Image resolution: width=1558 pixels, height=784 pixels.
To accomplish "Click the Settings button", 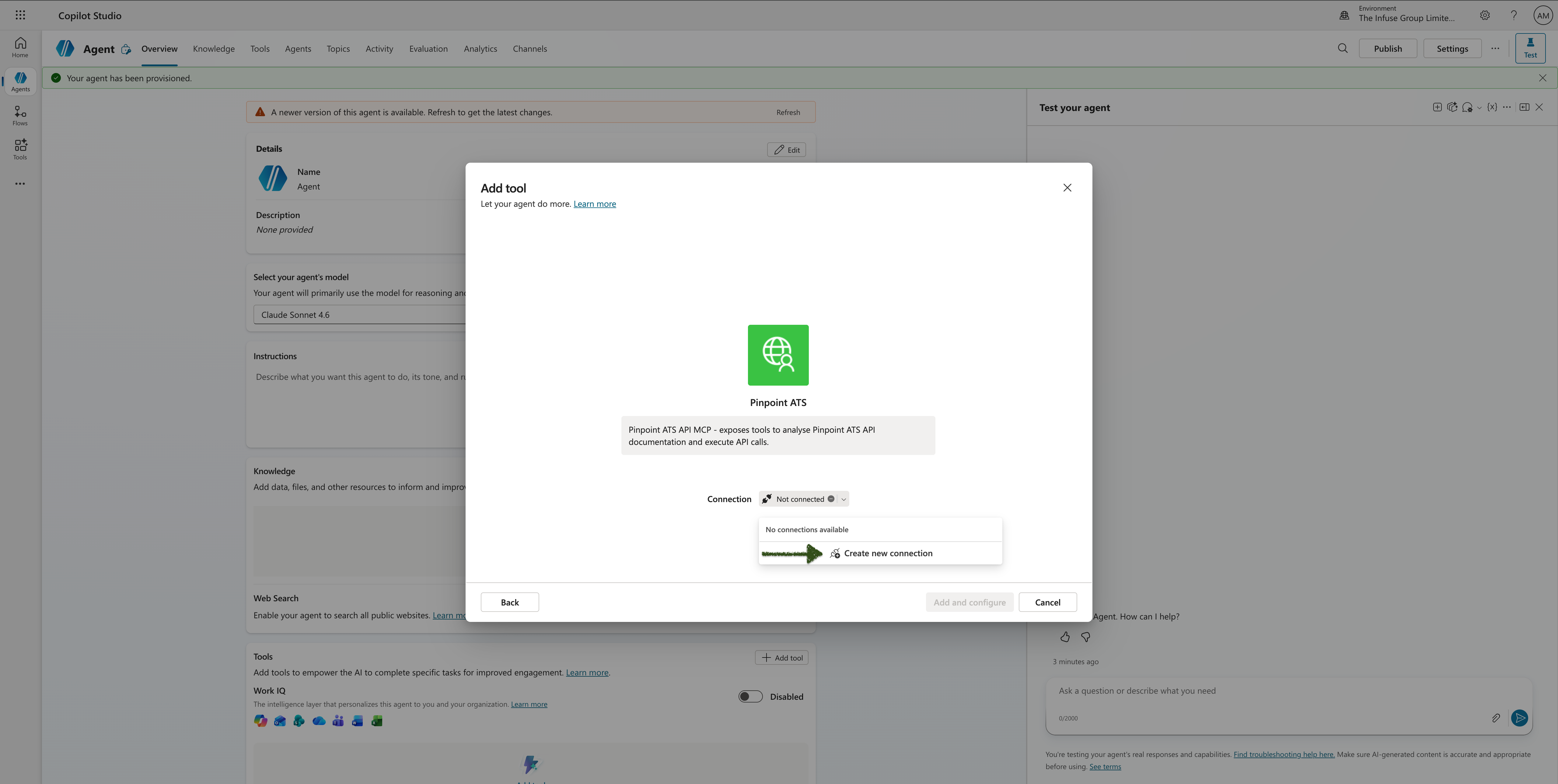I will [1452, 48].
